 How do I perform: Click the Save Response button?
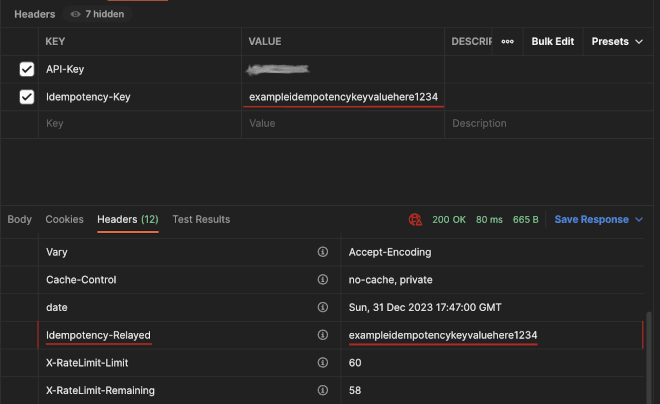591,219
